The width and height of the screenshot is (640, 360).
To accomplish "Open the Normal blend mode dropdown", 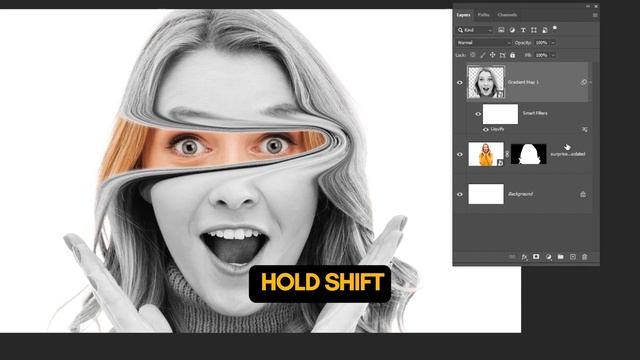I will pos(483,42).
